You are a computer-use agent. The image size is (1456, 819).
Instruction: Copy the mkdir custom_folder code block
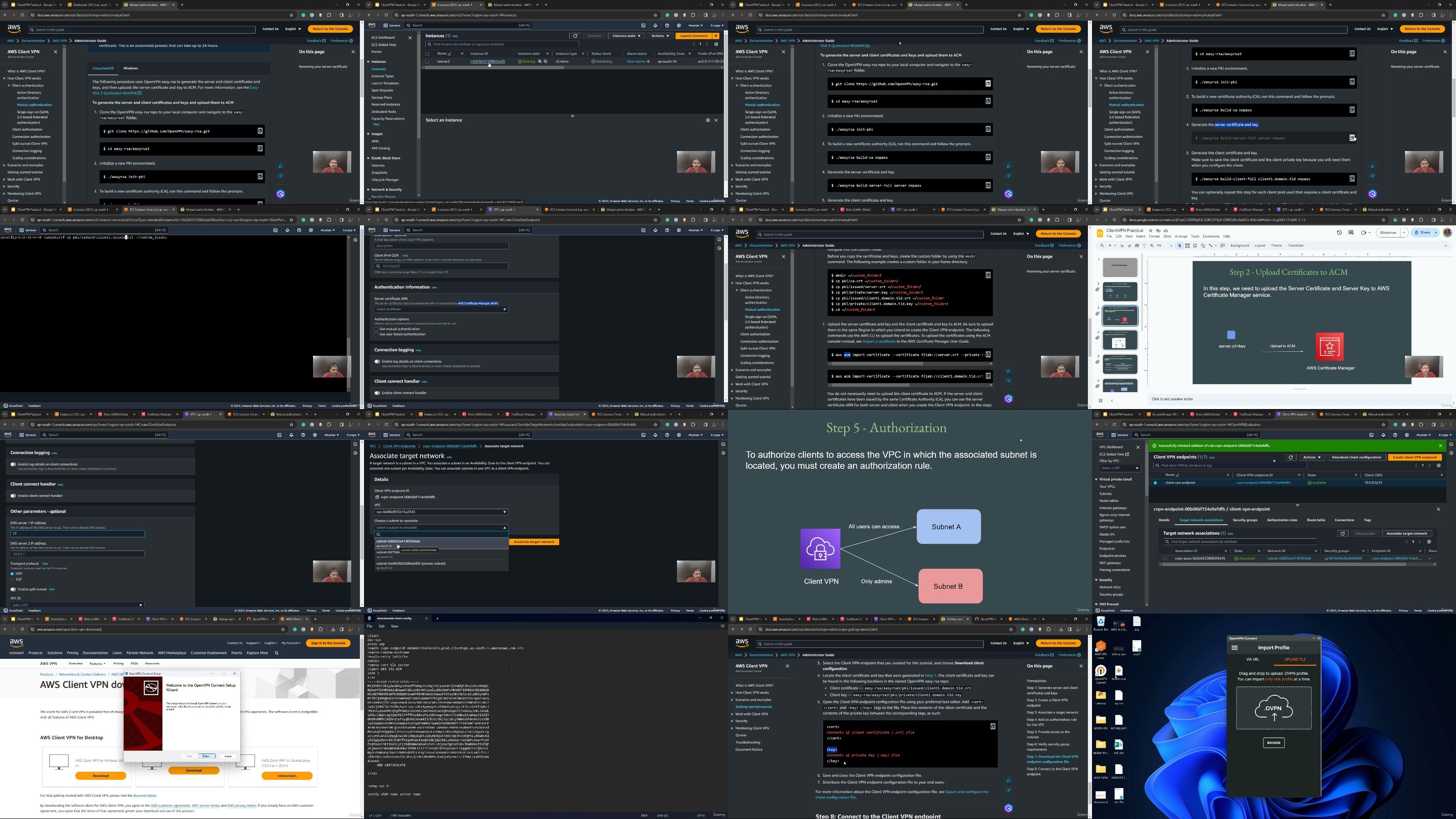pos(988,275)
